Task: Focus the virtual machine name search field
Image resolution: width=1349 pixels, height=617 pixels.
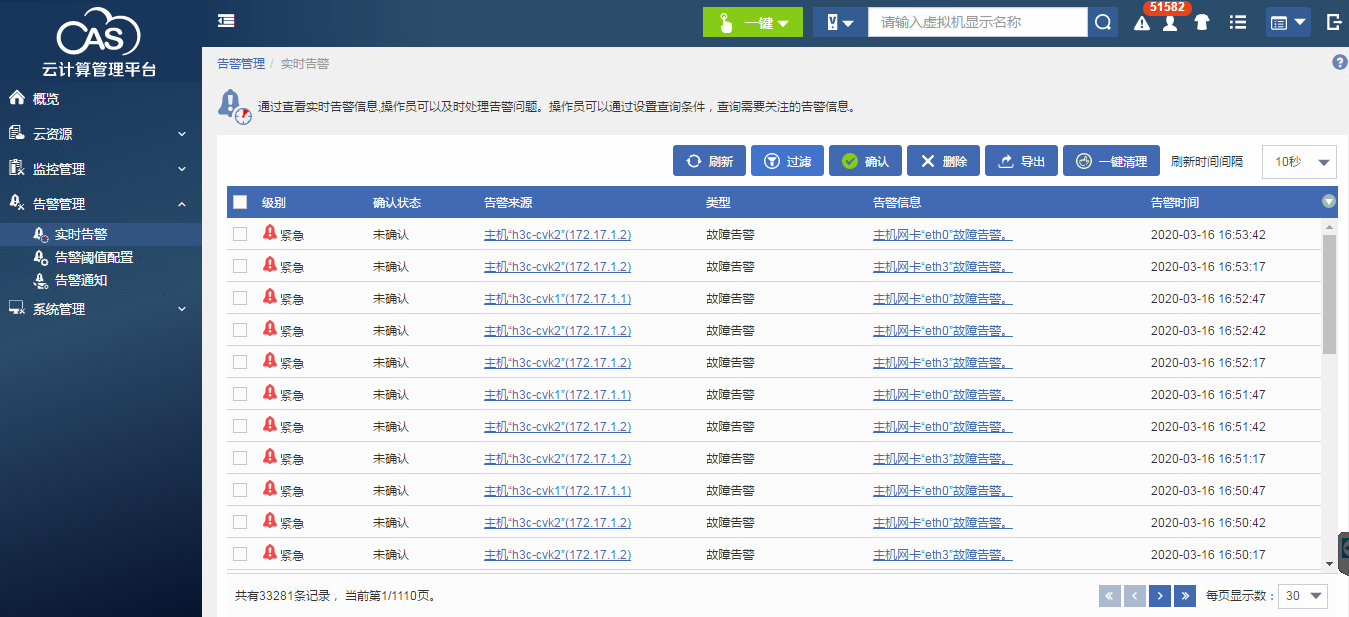Action: coord(977,22)
